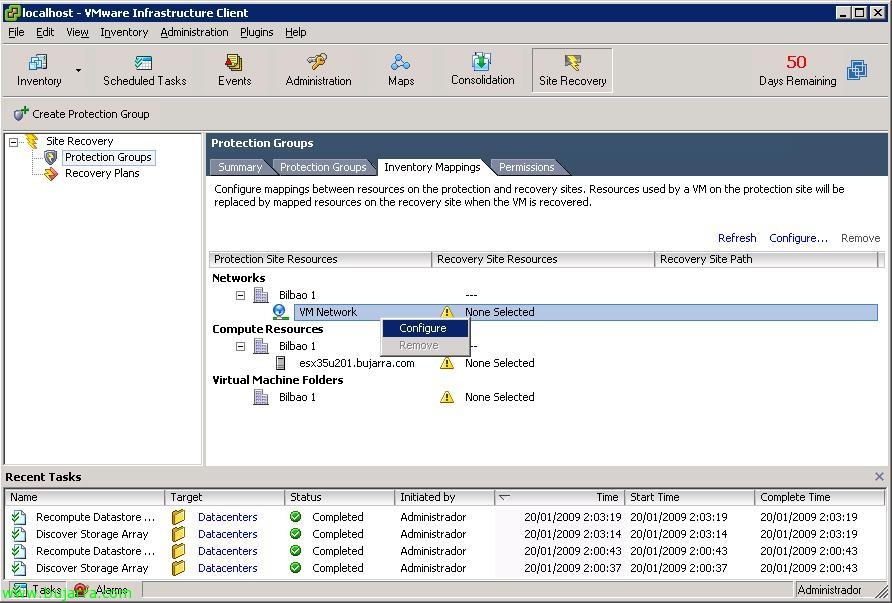The image size is (892, 603).
Task: Switch to the Permissions tab
Action: [x=526, y=167]
